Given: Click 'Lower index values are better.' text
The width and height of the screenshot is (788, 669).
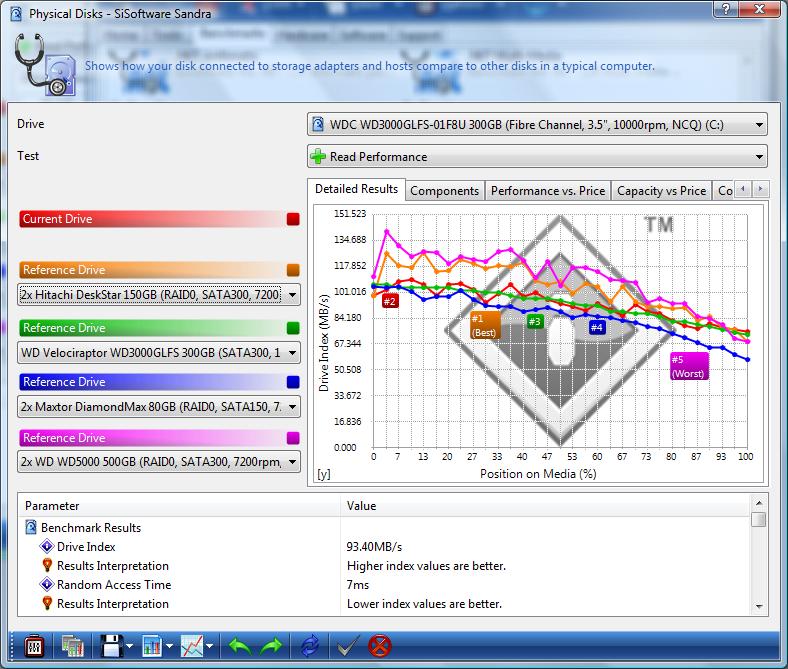Looking at the screenshot, I should [424, 604].
